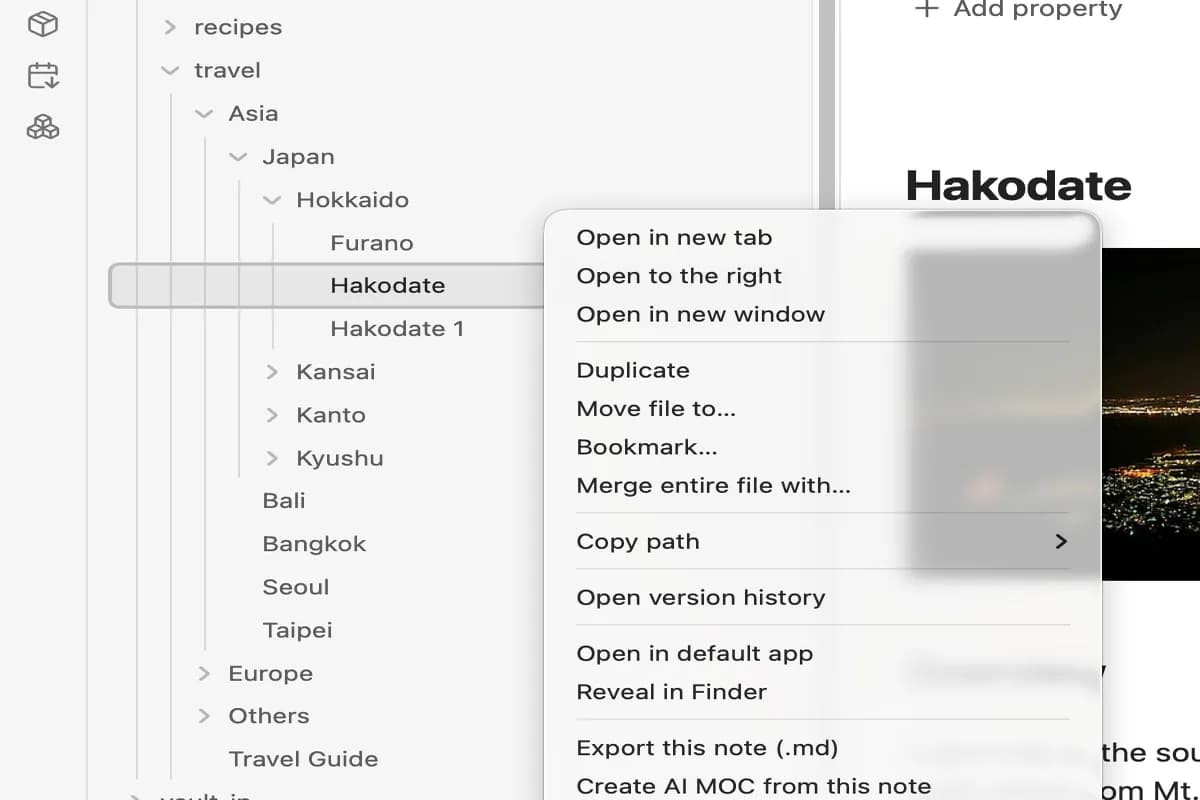Expand the recipes folder
Screen dimensions: 1200x800
[x=169, y=28]
